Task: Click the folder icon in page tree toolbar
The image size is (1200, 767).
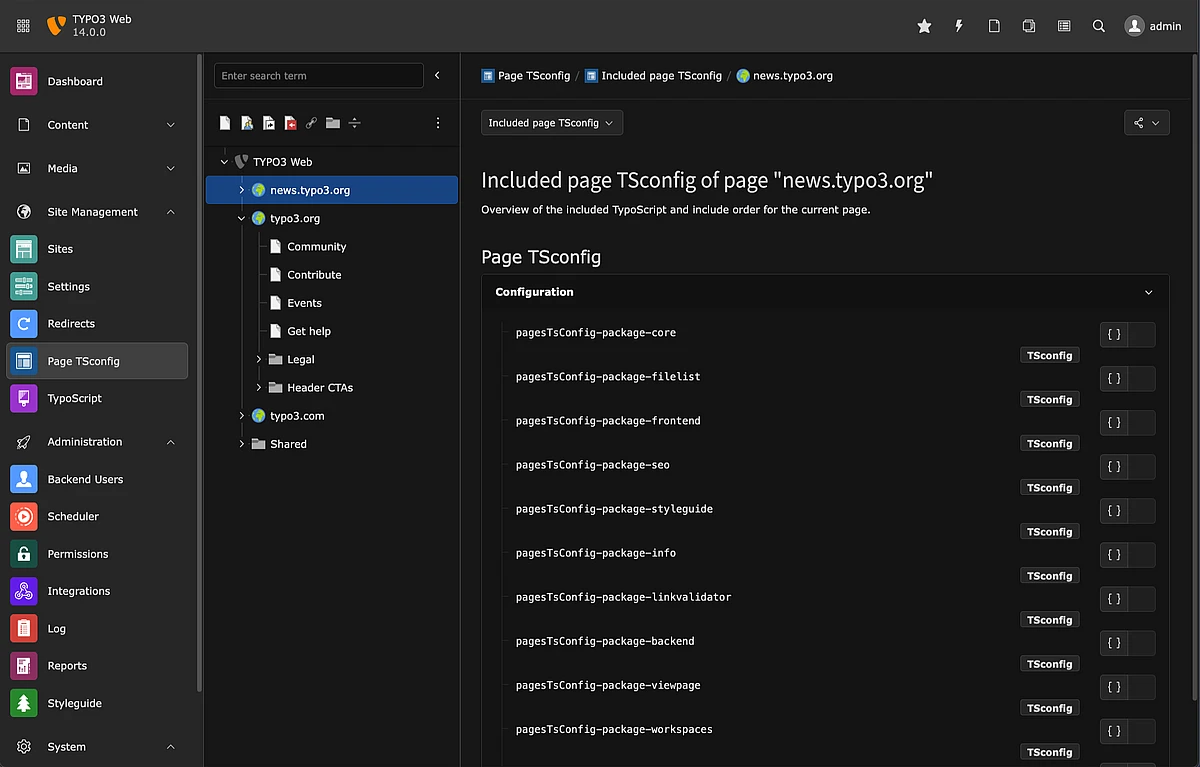Action: click(333, 123)
